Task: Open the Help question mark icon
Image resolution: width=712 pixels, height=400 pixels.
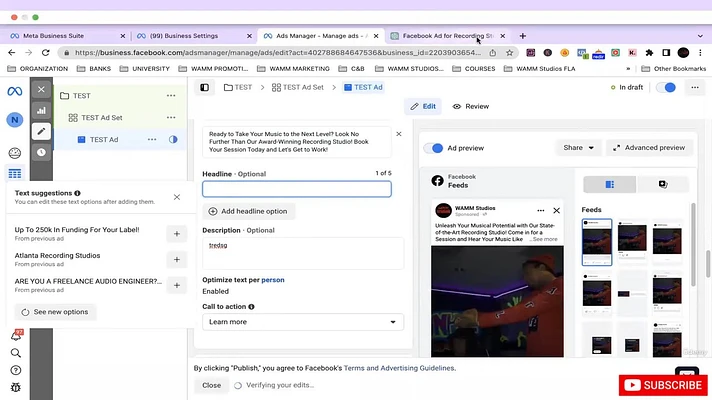Action: [15, 370]
